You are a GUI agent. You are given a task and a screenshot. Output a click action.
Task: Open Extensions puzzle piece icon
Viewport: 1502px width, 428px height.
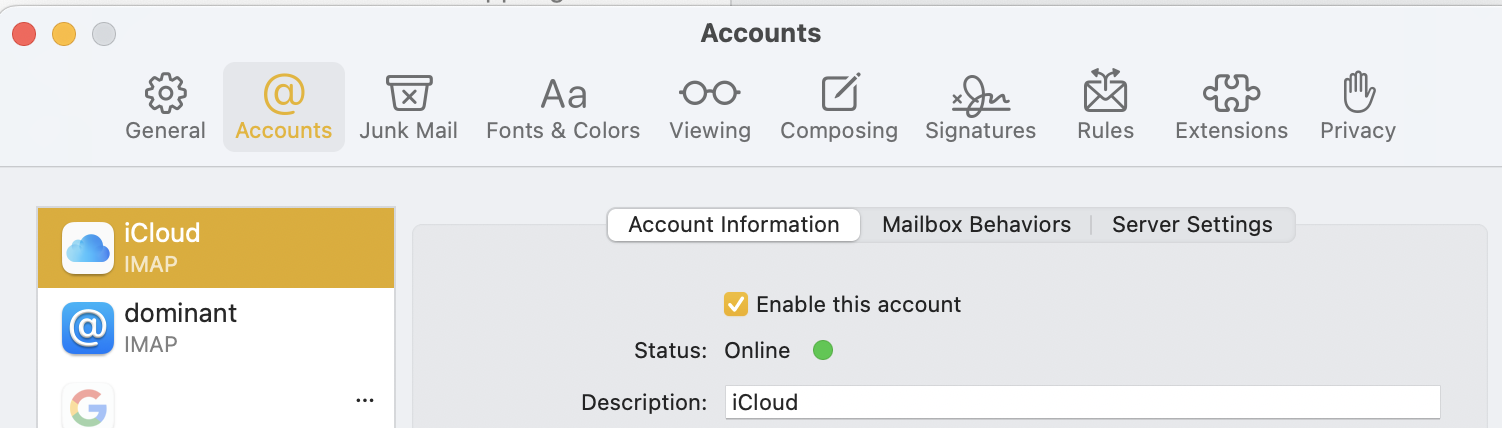[1231, 94]
